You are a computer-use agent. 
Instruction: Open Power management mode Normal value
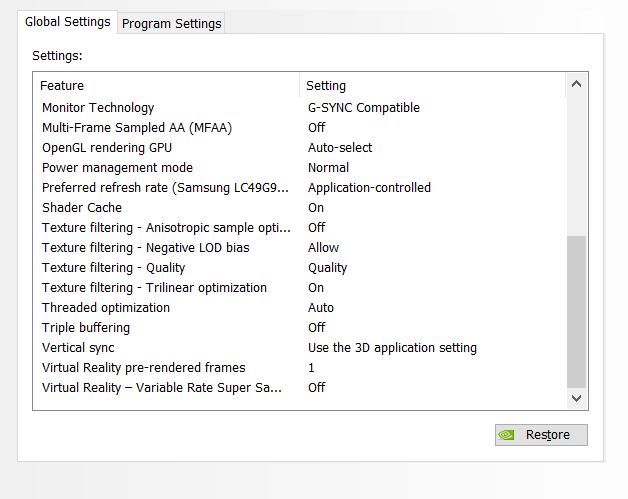coord(328,167)
